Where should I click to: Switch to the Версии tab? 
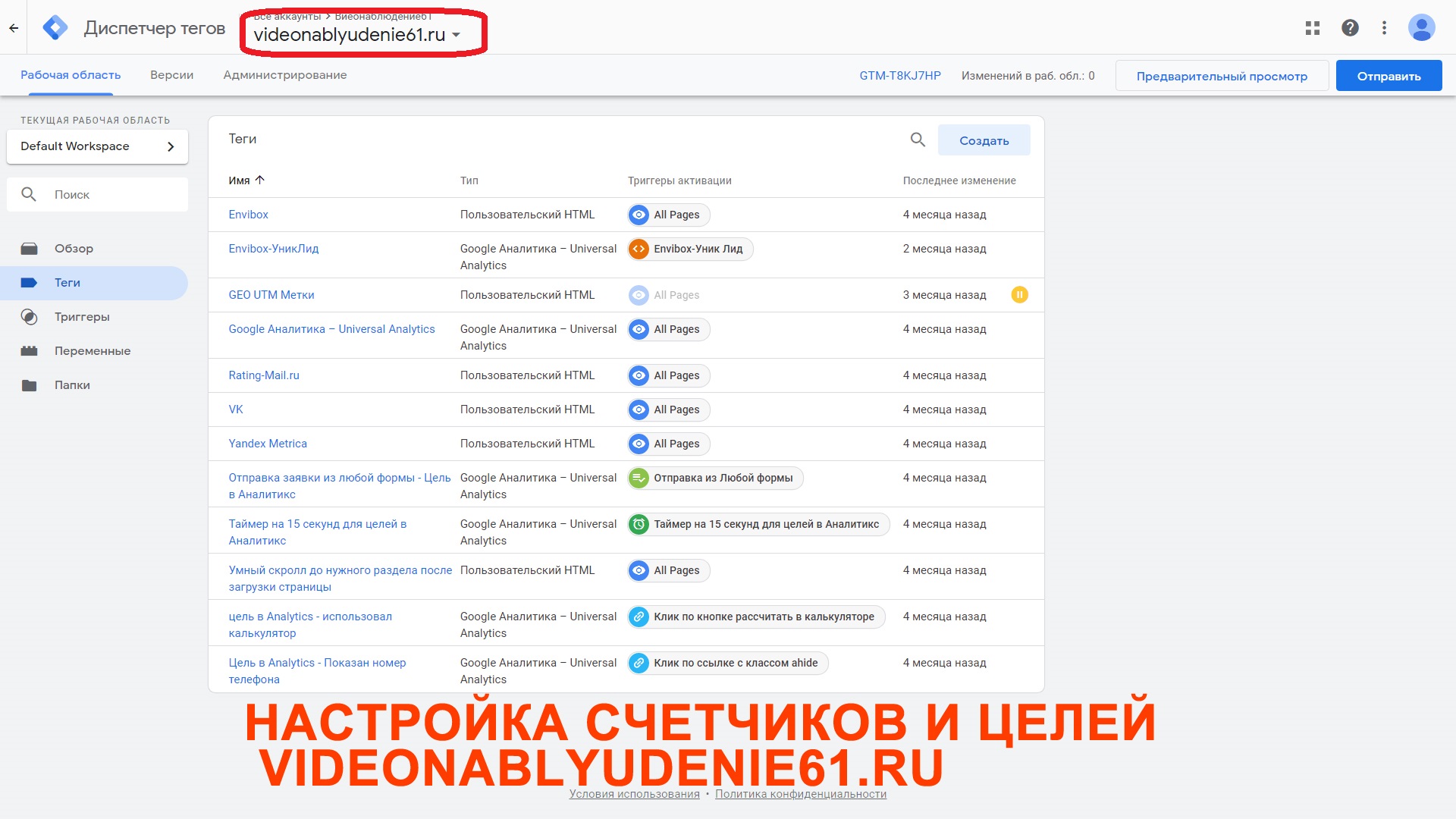[x=171, y=75]
